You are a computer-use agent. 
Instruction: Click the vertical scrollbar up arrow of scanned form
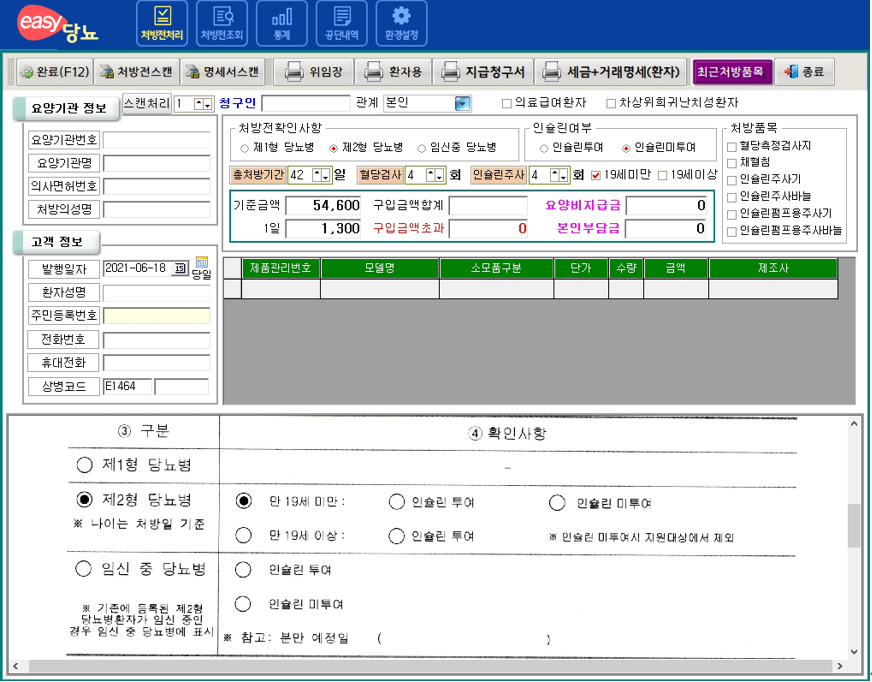coord(854,424)
